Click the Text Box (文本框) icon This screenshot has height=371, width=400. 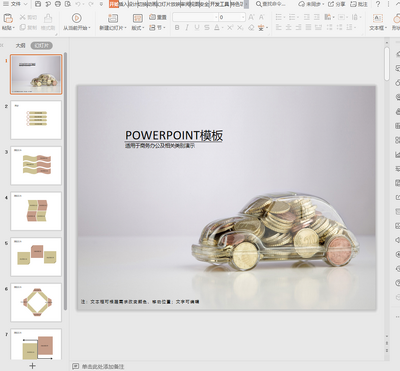378,18
